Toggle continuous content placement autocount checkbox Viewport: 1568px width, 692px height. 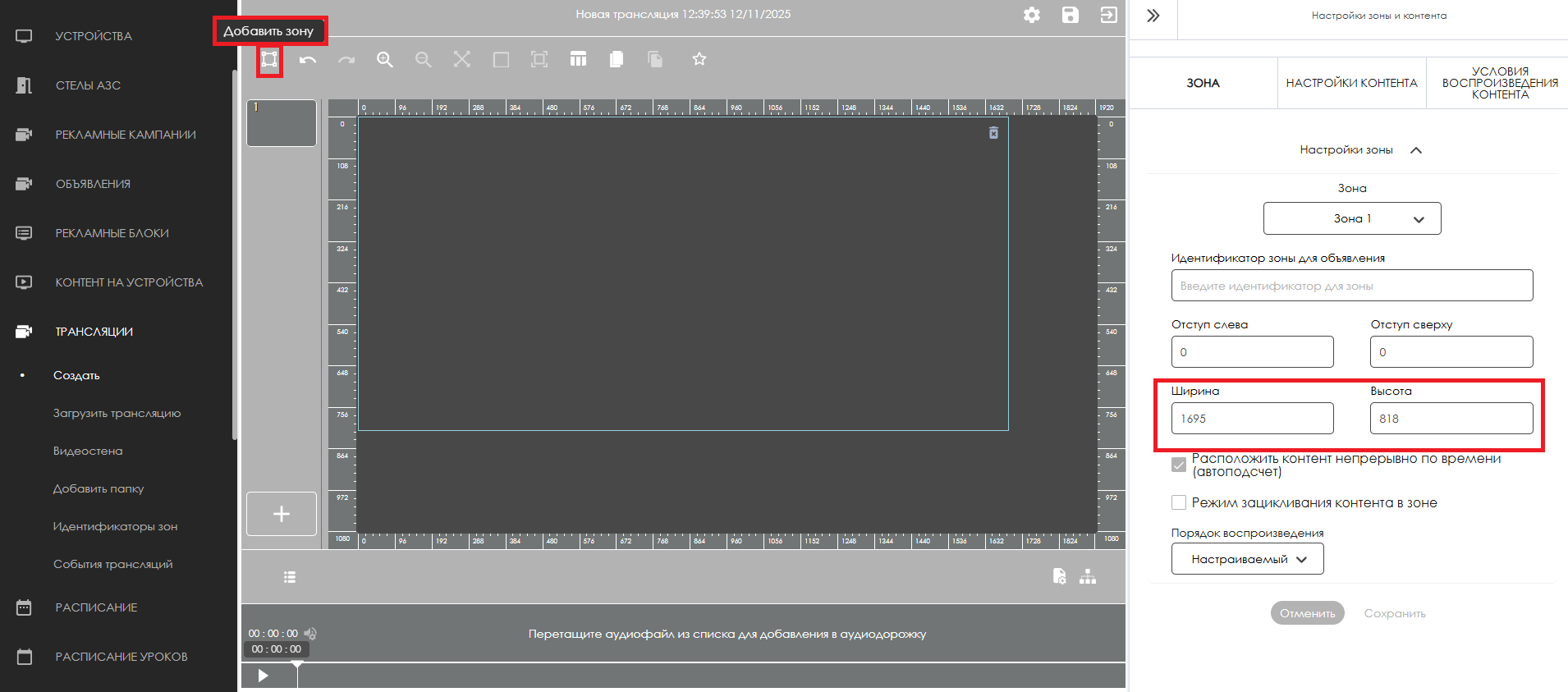pos(1179,465)
